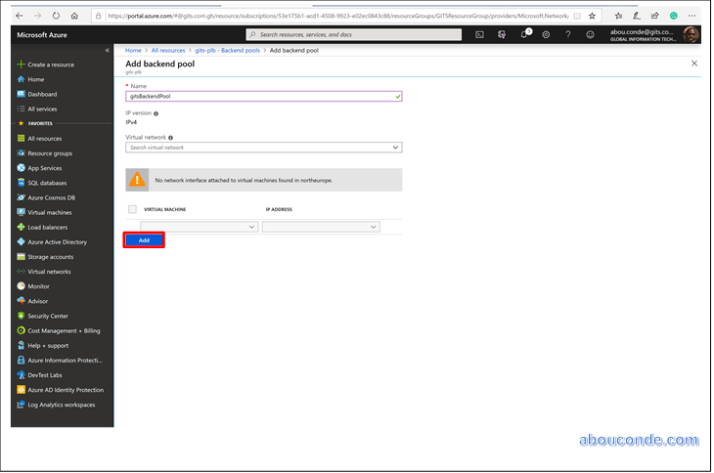Open the Virtual Machine dropdown
Image resolution: width=714 pixels, height=473 pixels.
pyautogui.click(x=191, y=227)
